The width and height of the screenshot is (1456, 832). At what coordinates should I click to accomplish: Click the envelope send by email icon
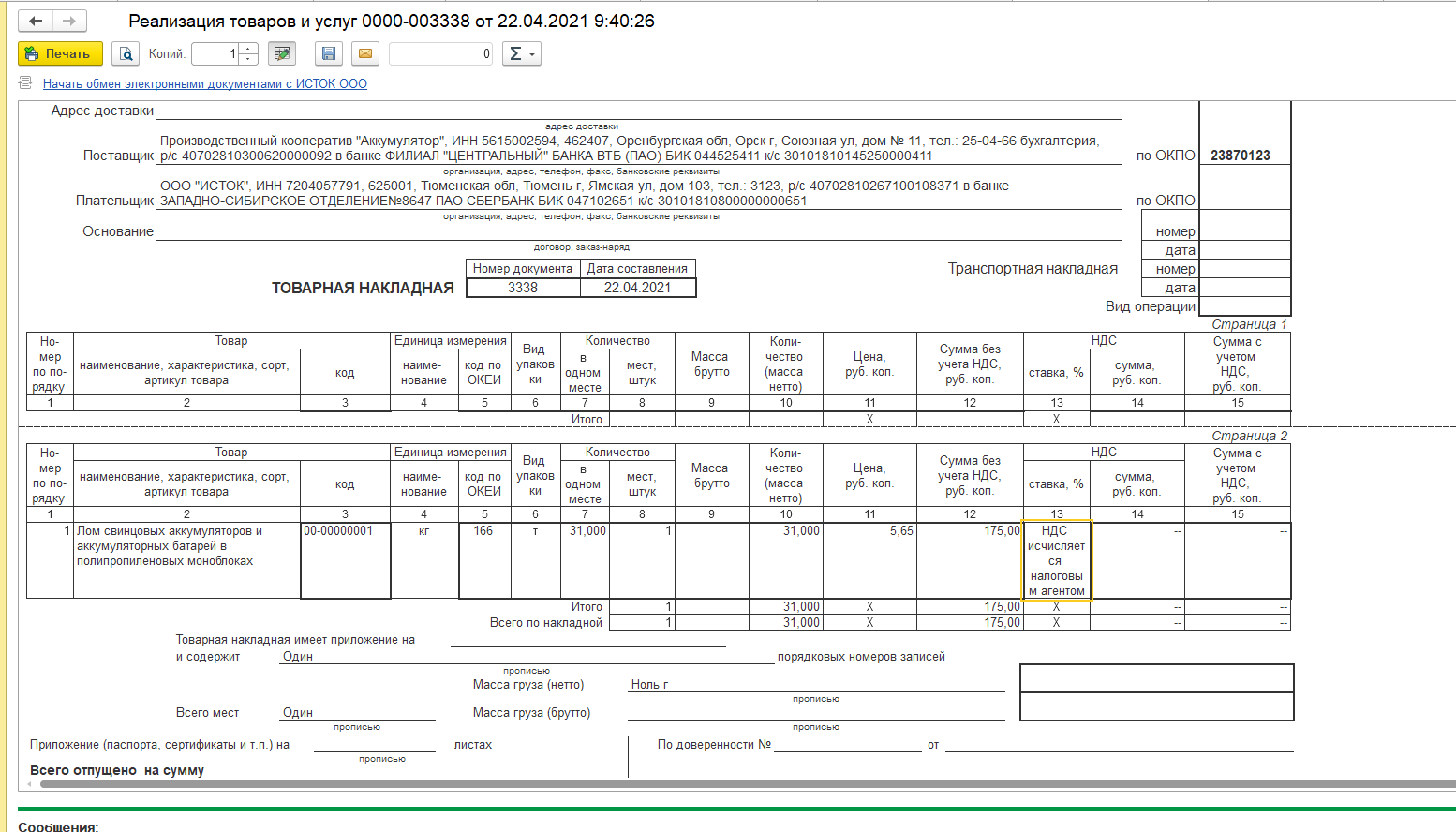tap(365, 53)
